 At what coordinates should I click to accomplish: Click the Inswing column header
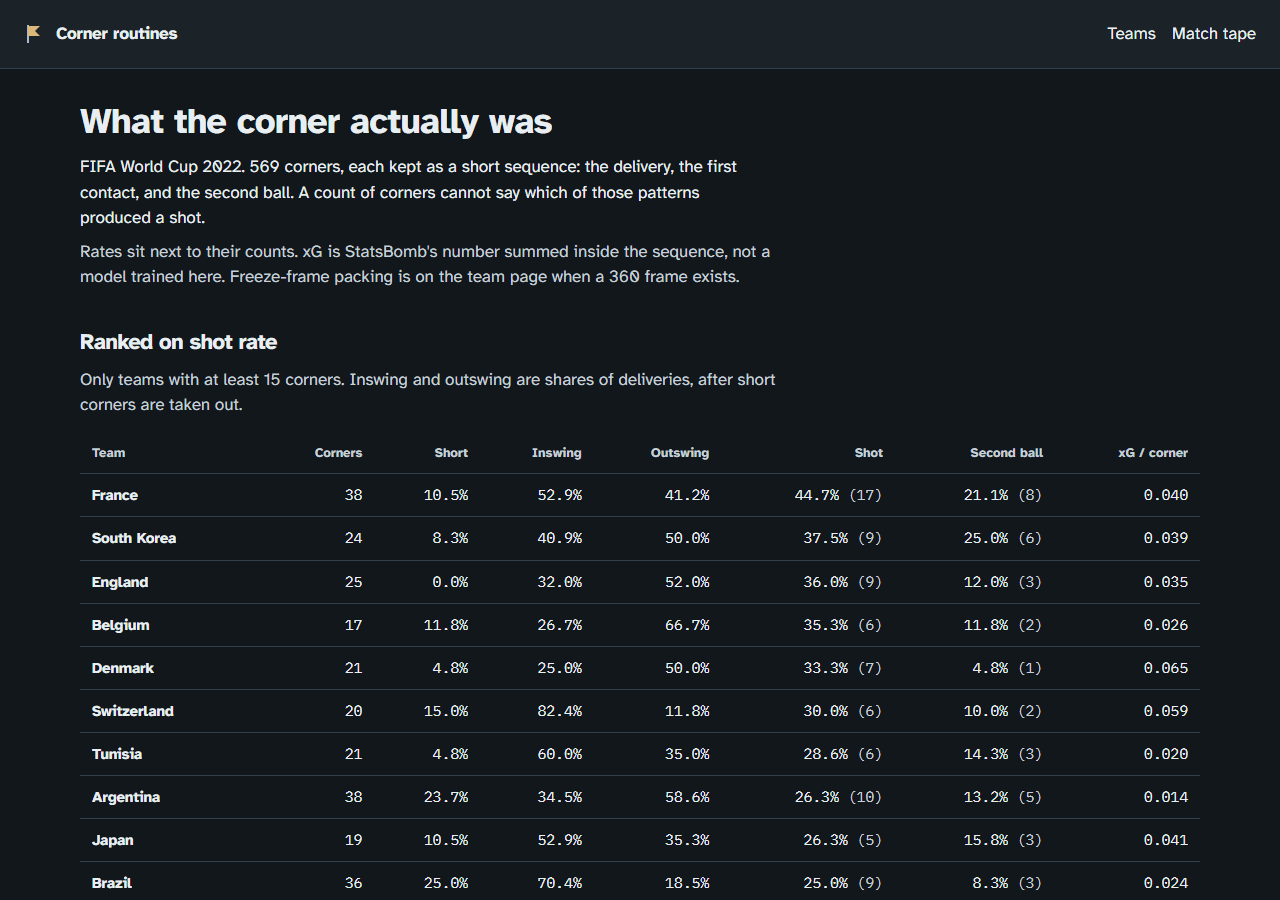coord(556,453)
